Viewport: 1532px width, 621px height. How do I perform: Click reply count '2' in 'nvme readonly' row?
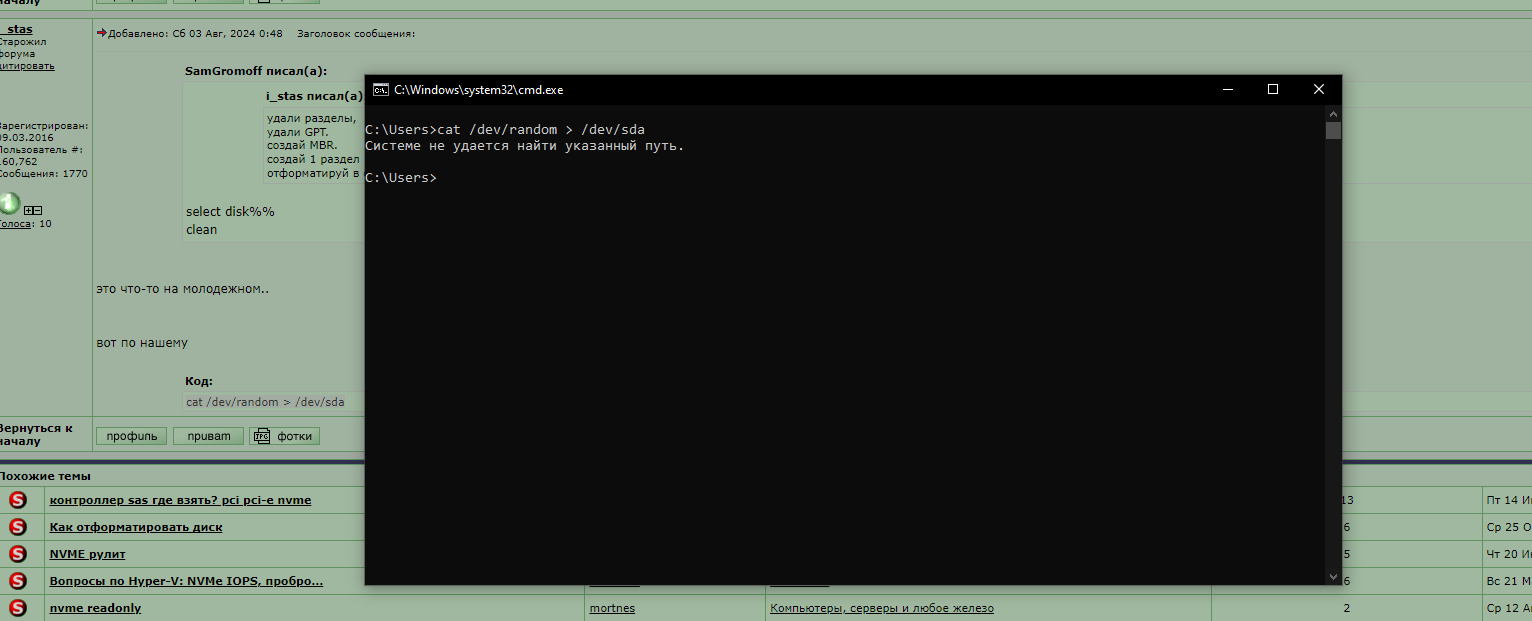tap(1346, 608)
